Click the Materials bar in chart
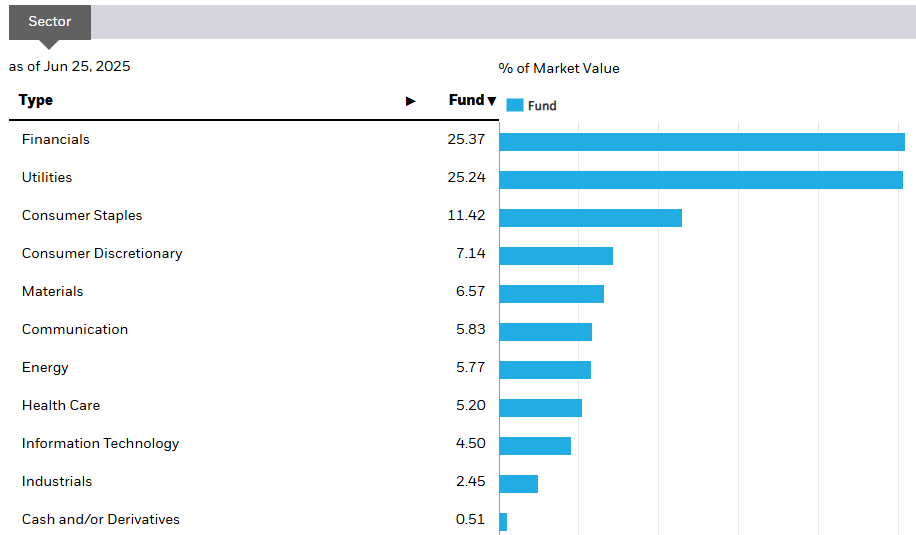 coord(551,294)
